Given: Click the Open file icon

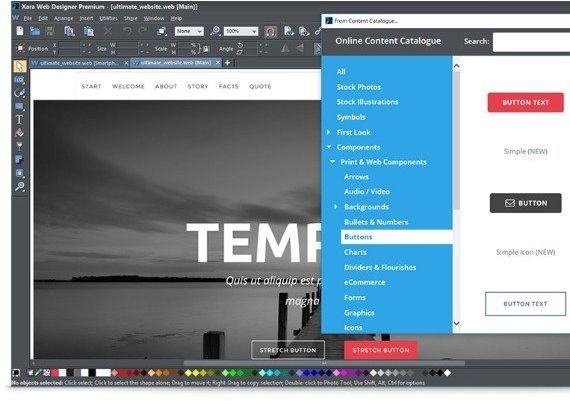Looking at the screenshot, I should tap(35, 31).
